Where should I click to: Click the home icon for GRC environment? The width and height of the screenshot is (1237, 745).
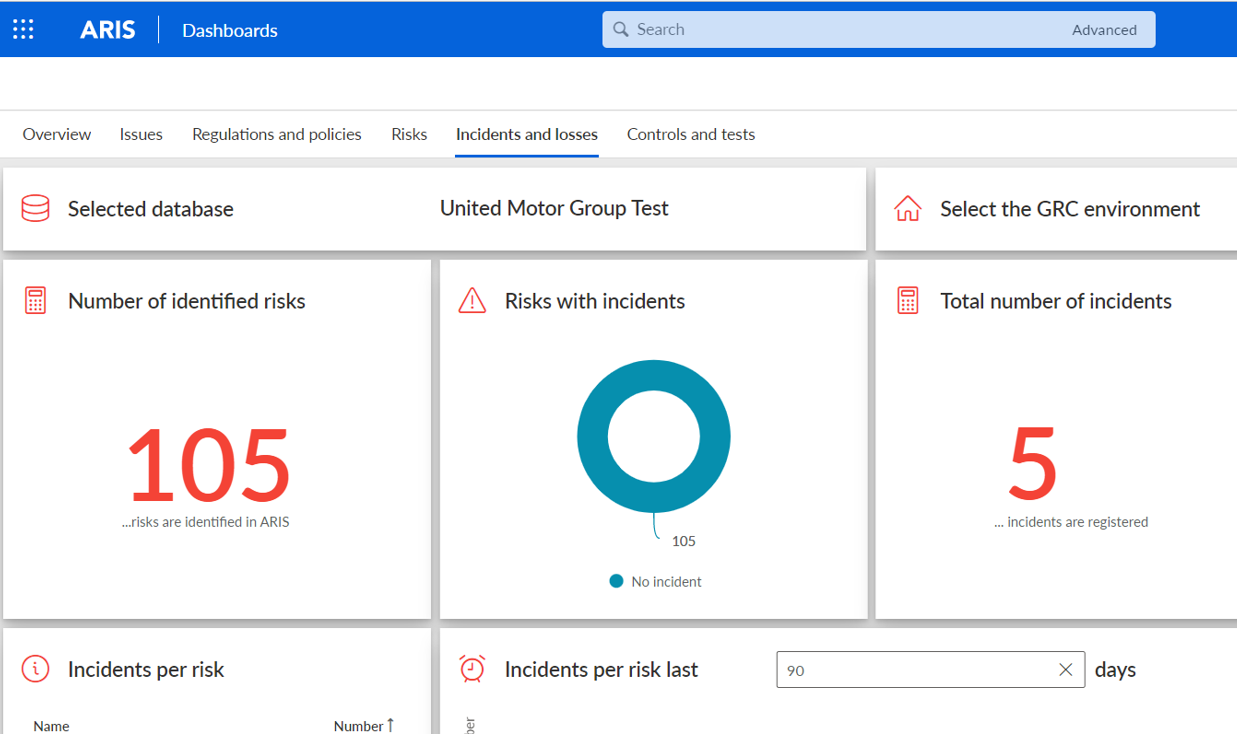pos(908,209)
